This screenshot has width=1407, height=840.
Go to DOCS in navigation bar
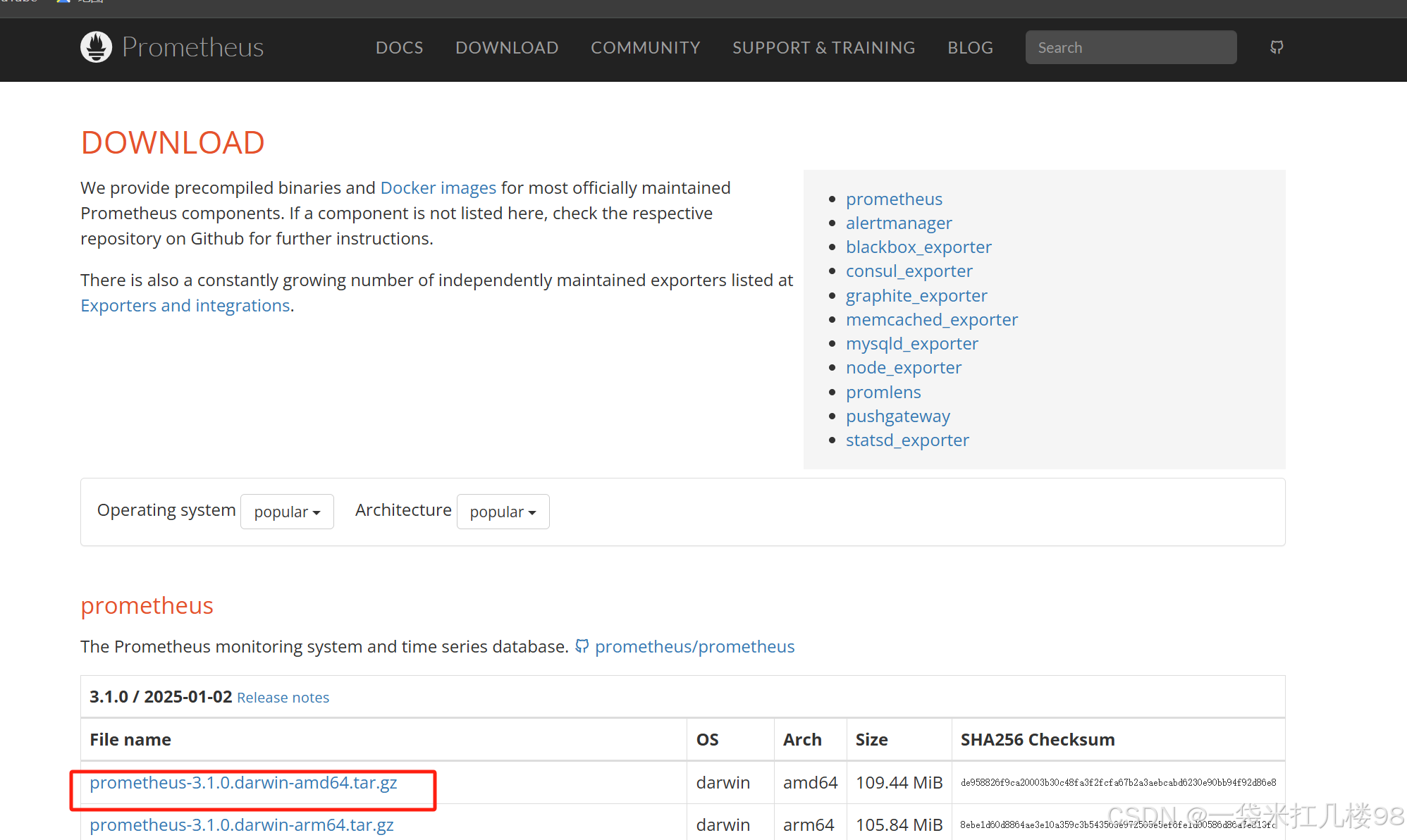click(400, 47)
